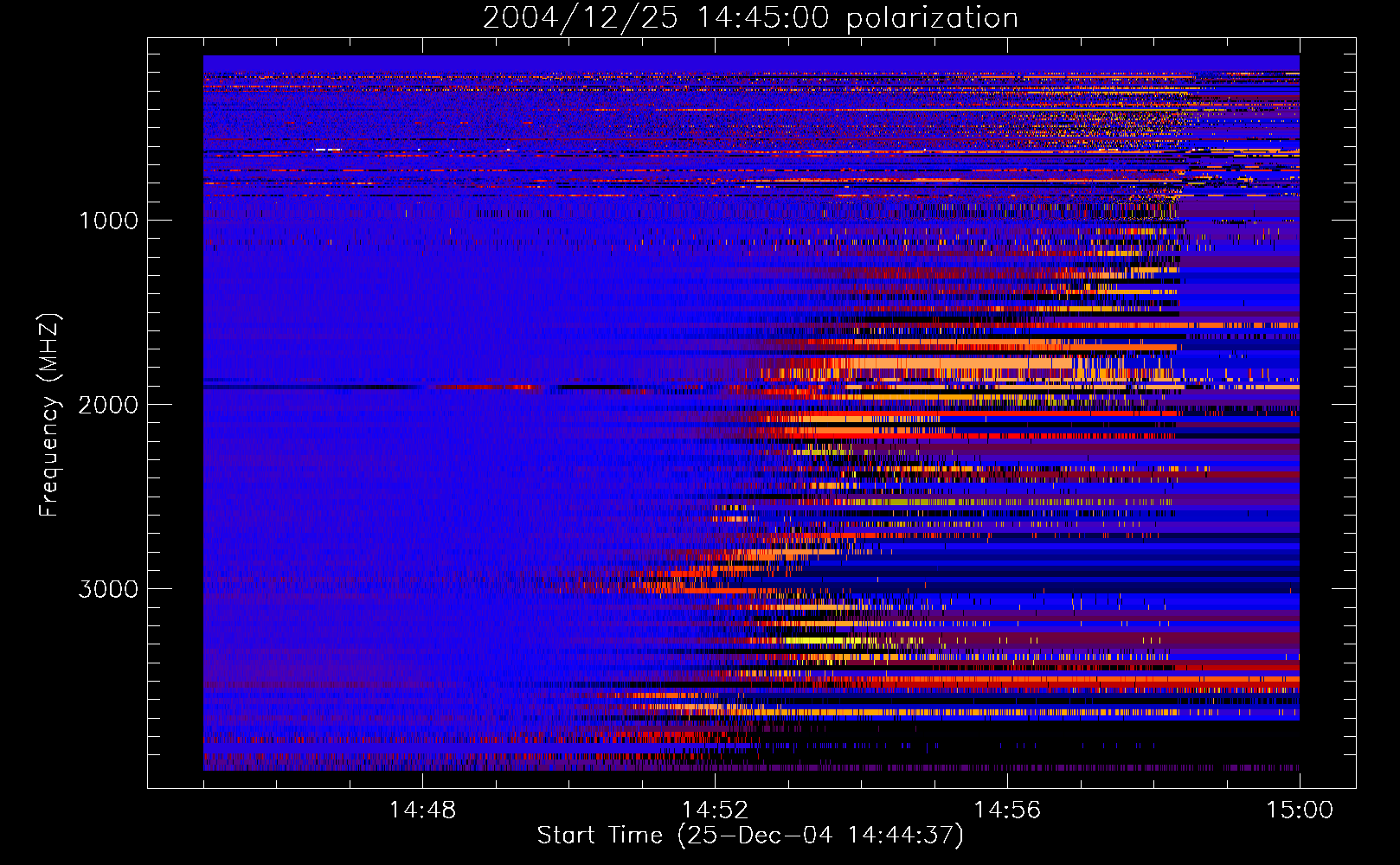1400x865 pixels.
Task: Click the 15:00 time tick label
Action: [x=1300, y=811]
